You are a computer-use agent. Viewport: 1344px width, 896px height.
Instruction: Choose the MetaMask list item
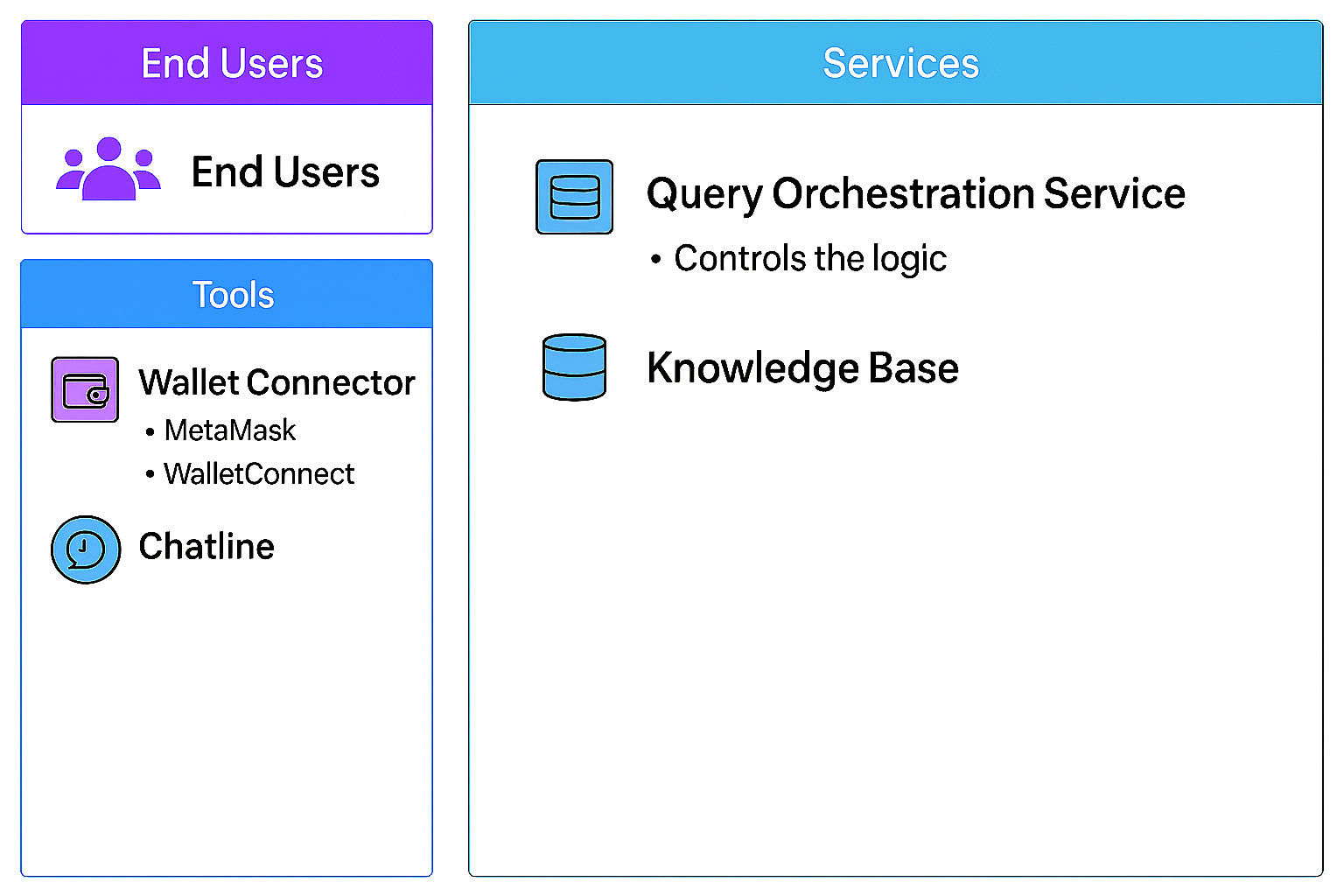pyautogui.click(x=230, y=430)
